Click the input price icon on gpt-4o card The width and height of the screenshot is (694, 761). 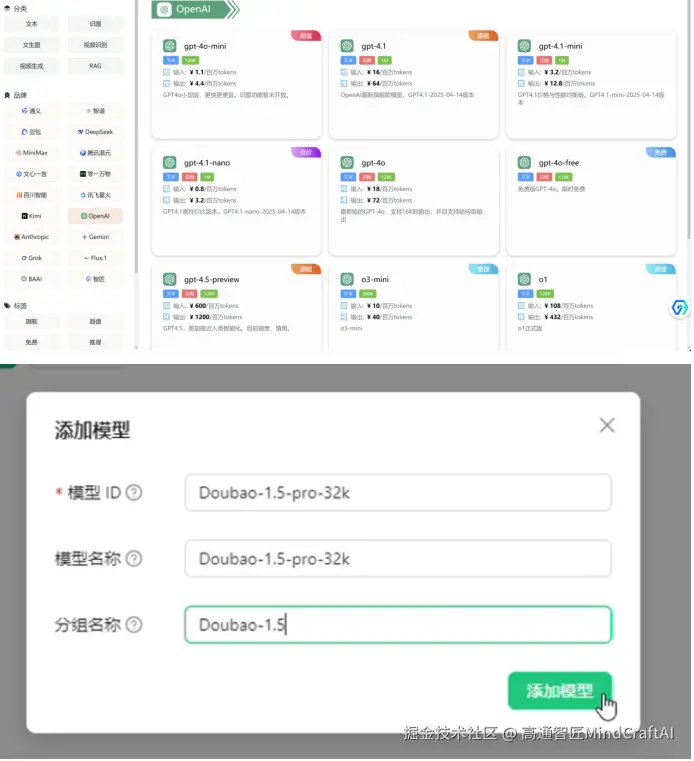[x=344, y=189]
